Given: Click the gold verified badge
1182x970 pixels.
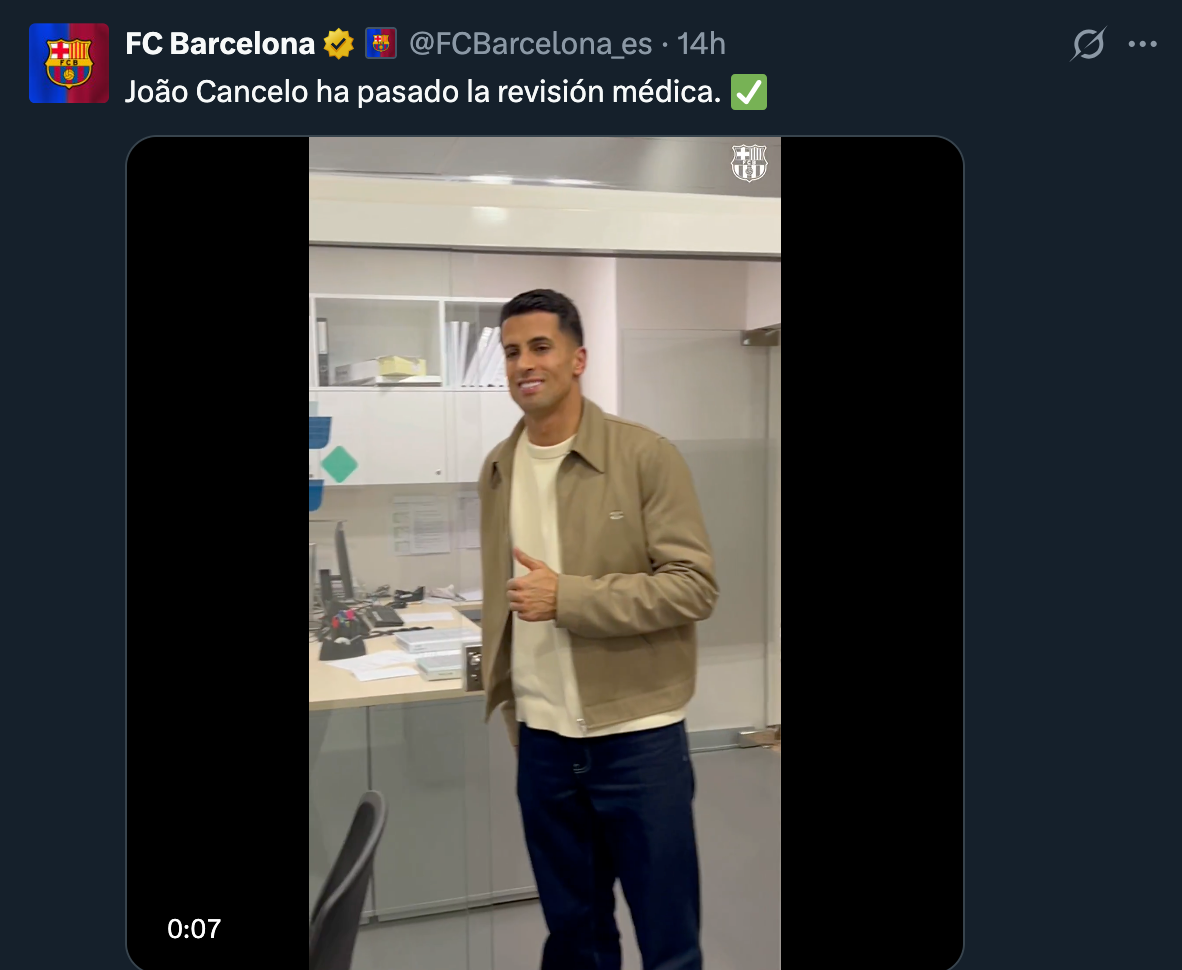Looking at the screenshot, I should click(339, 44).
